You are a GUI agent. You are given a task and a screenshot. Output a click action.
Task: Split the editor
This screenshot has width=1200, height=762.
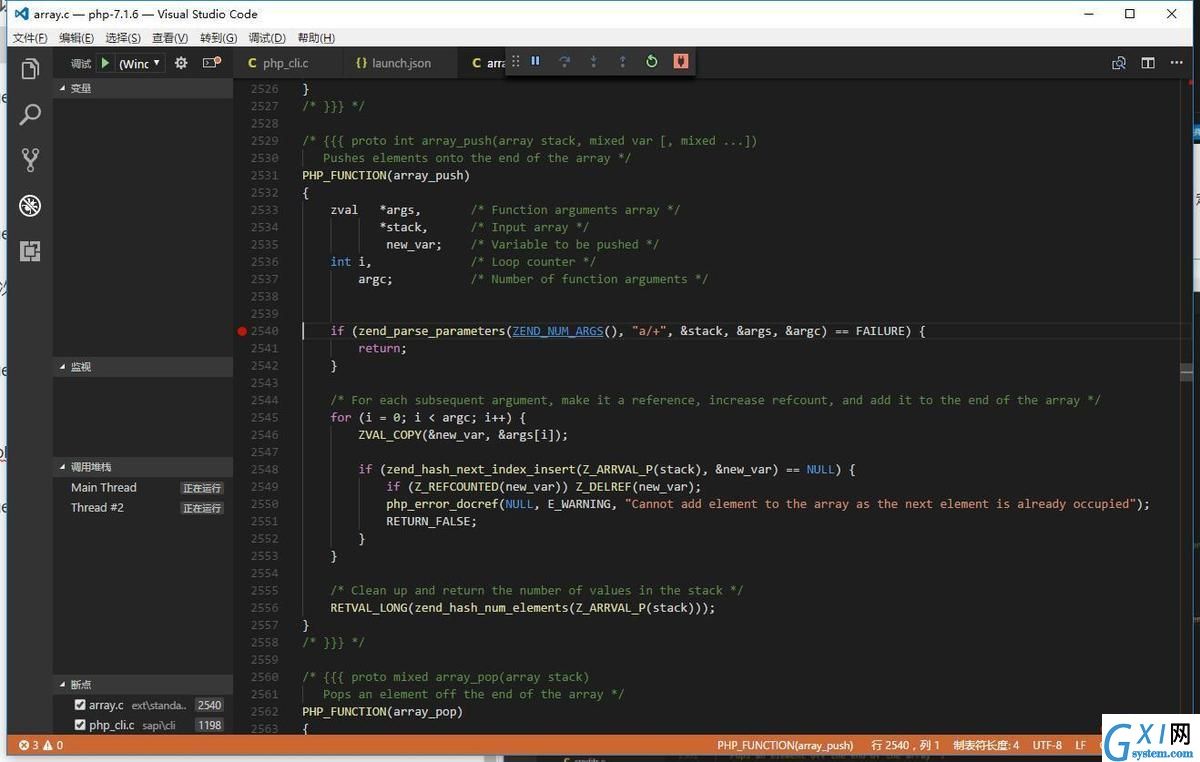(1148, 63)
